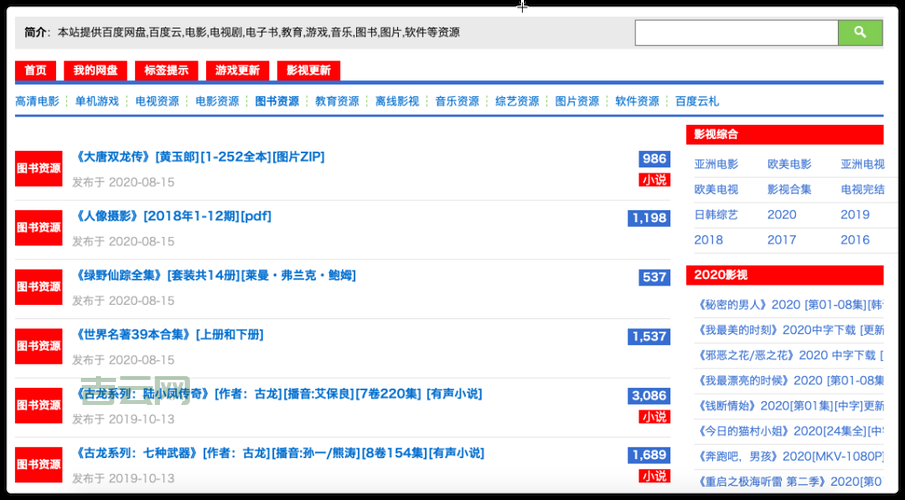Select 亚洲电影 in the 影视综合 panel

tap(716, 164)
